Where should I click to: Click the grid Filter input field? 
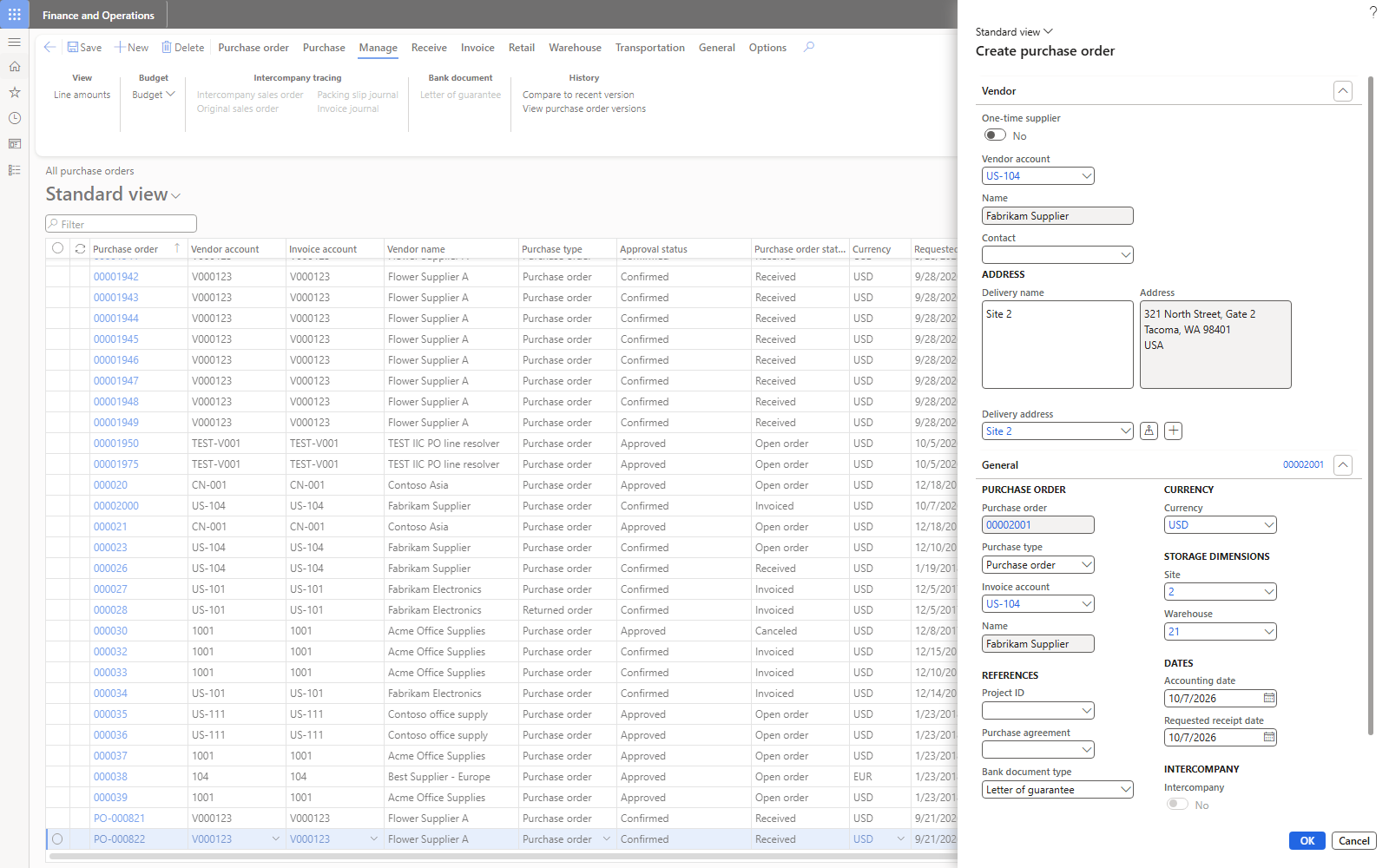click(x=122, y=224)
